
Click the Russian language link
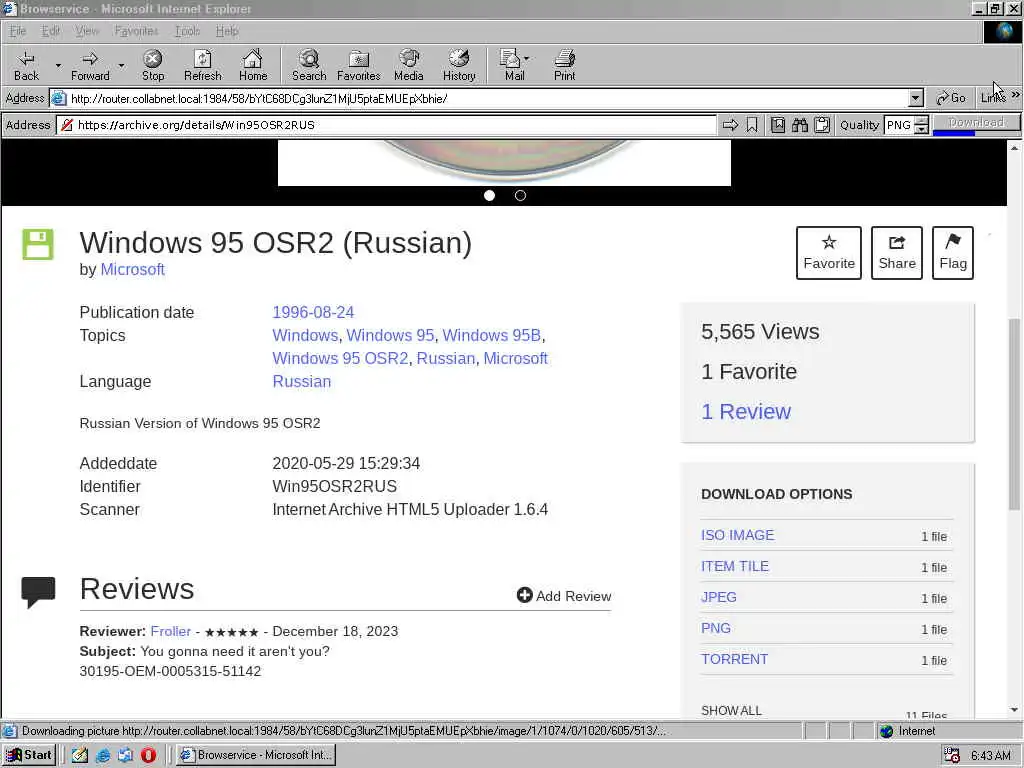[302, 381]
